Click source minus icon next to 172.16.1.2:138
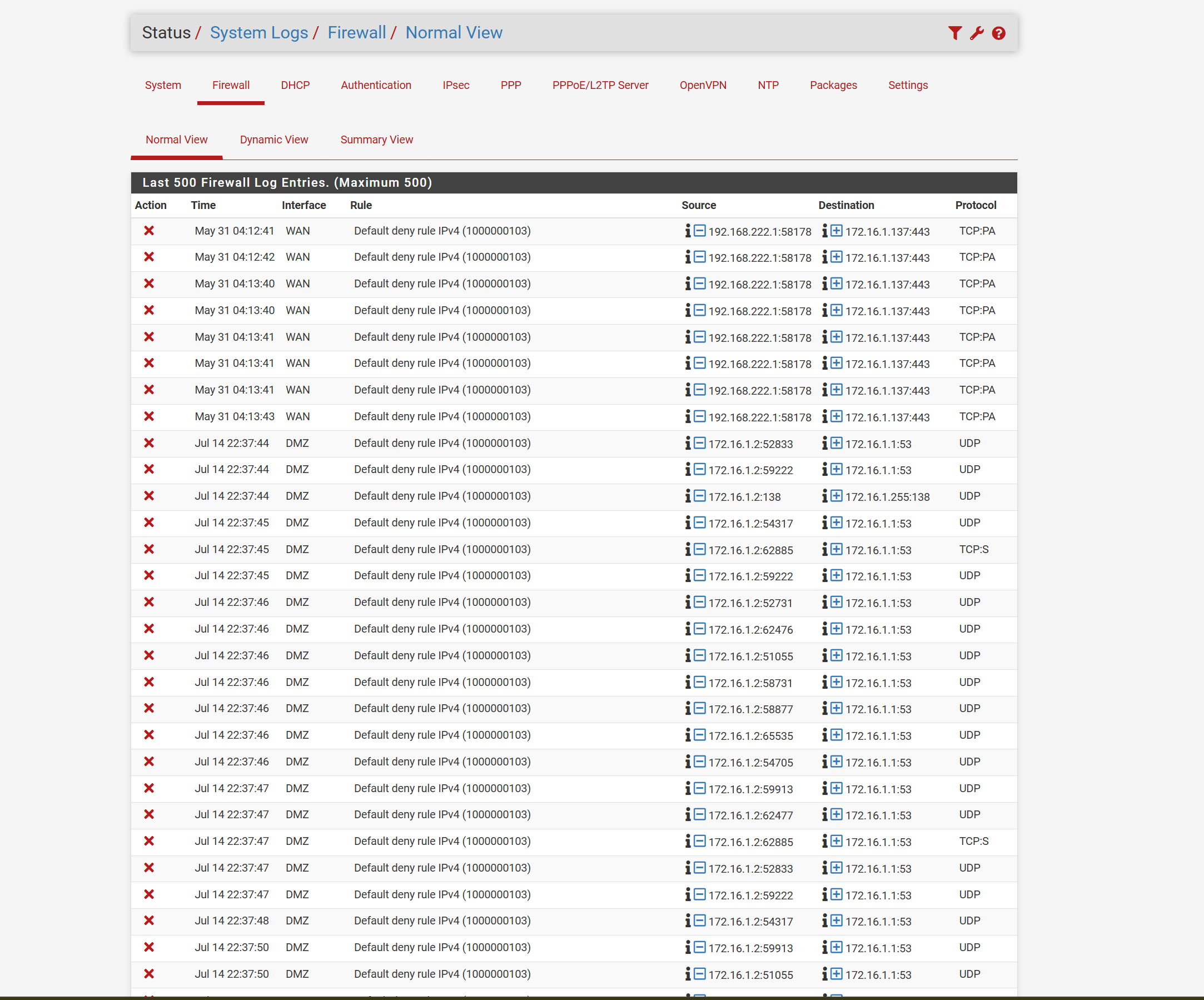The height and width of the screenshot is (1000, 1204). pyautogui.click(x=699, y=496)
